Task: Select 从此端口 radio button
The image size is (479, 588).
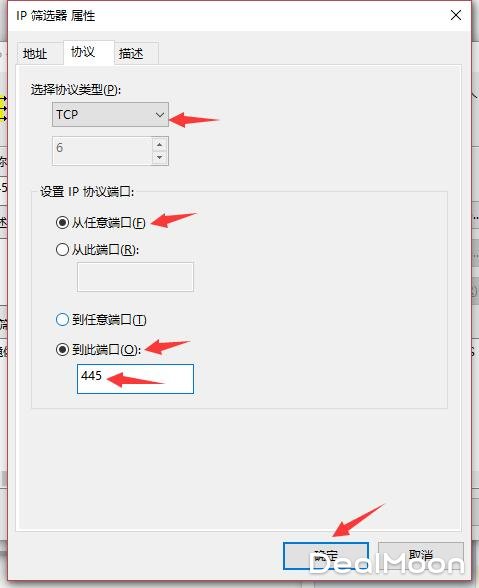Action: (62, 250)
